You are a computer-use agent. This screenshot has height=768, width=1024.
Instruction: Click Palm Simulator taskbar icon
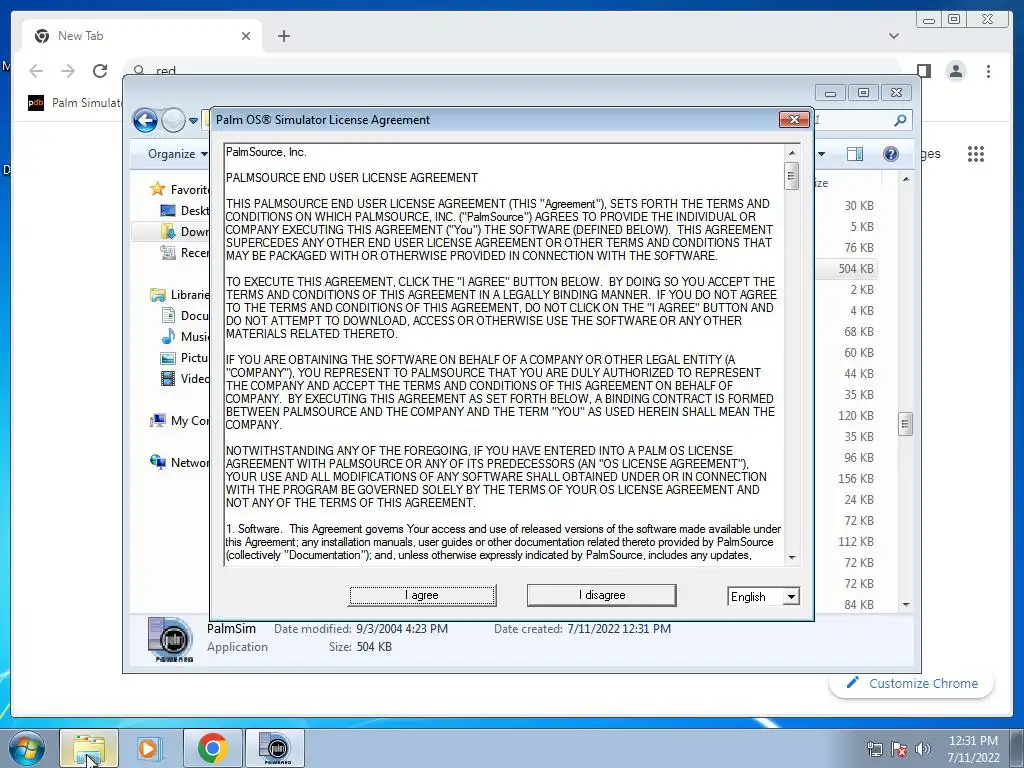point(275,748)
